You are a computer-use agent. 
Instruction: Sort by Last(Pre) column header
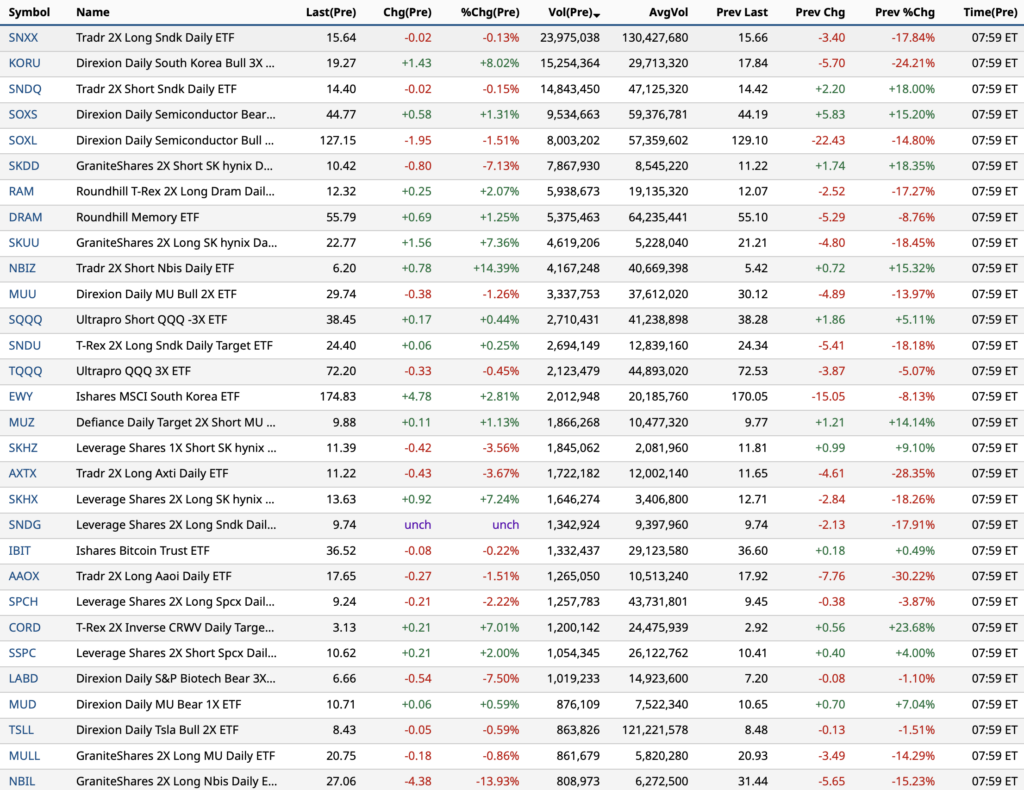point(331,12)
